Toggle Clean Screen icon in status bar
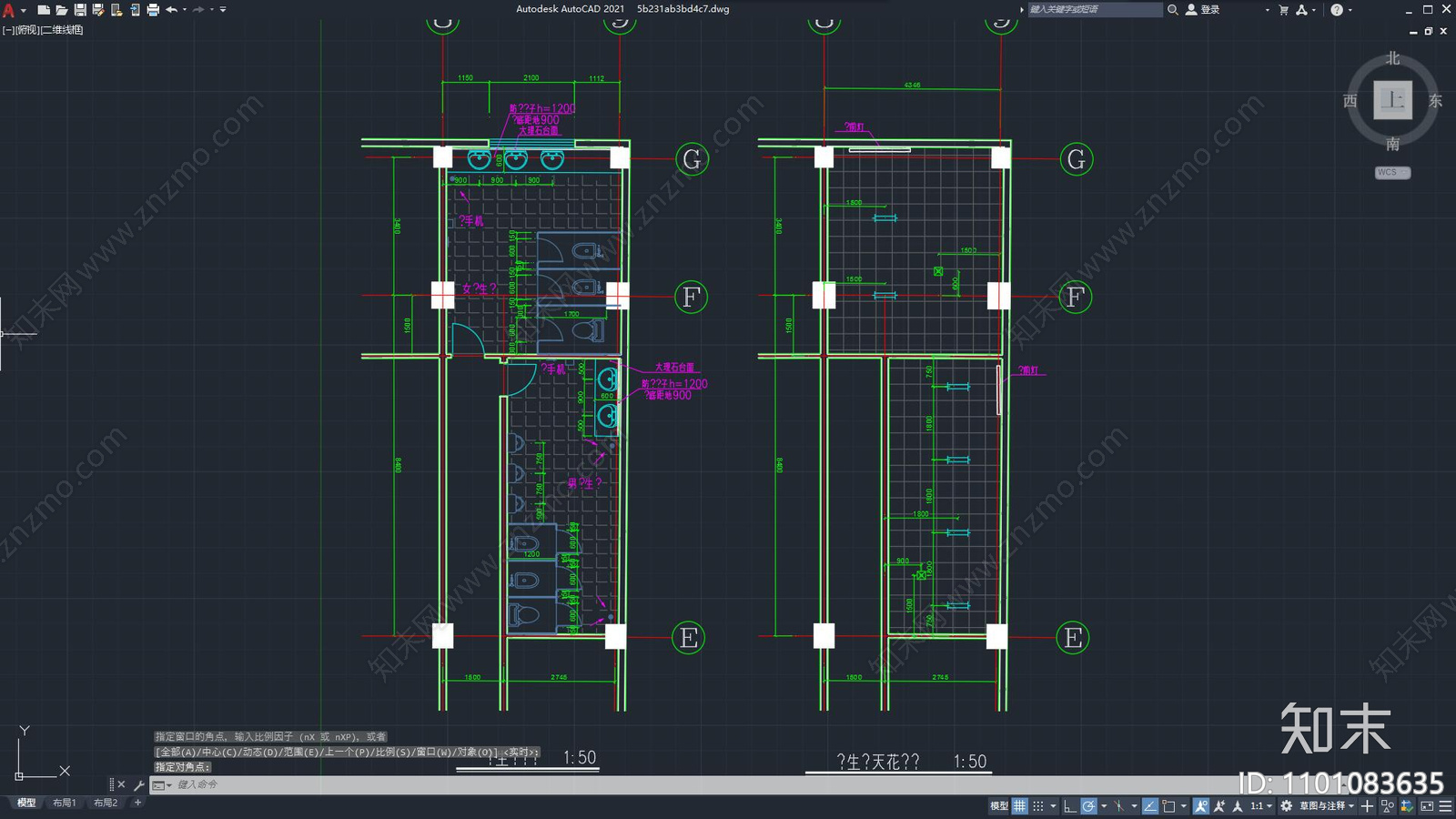The height and width of the screenshot is (819, 1456). point(1426,806)
